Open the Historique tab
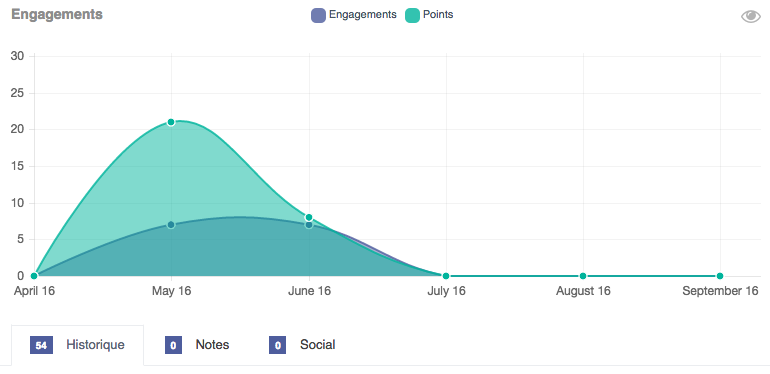The width and height of the screenshot is (770, 374). tap(78, 345)
